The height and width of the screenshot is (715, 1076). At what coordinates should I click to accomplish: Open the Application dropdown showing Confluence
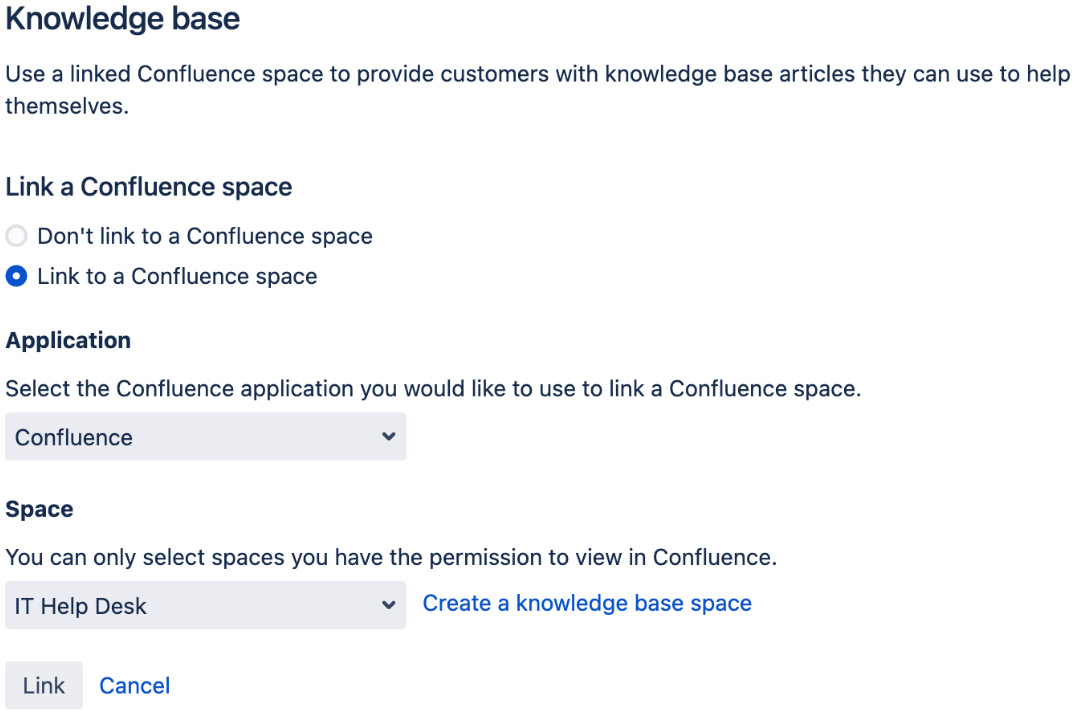[205, 437]
